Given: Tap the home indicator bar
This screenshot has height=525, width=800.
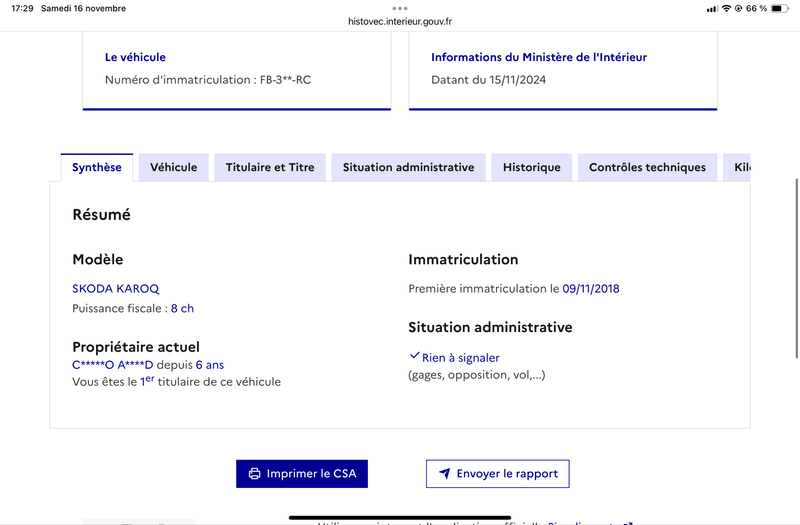Looking at the screenshot, I should pyautogui.click(x=400, y=517).
